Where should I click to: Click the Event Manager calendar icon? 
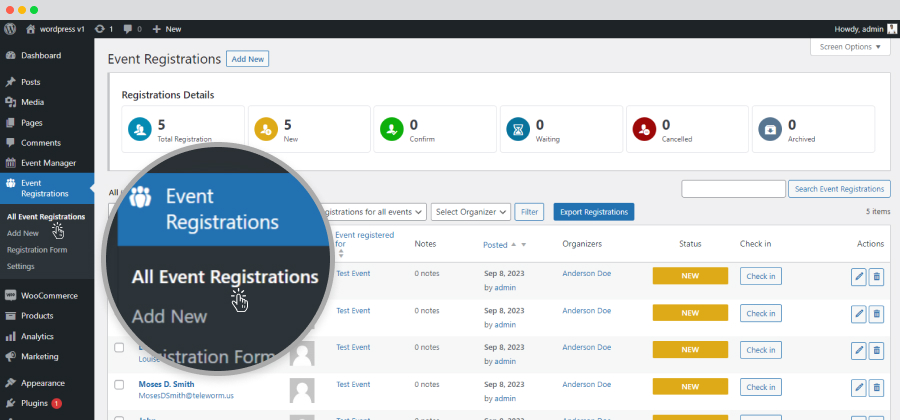[x=10, y=163]
